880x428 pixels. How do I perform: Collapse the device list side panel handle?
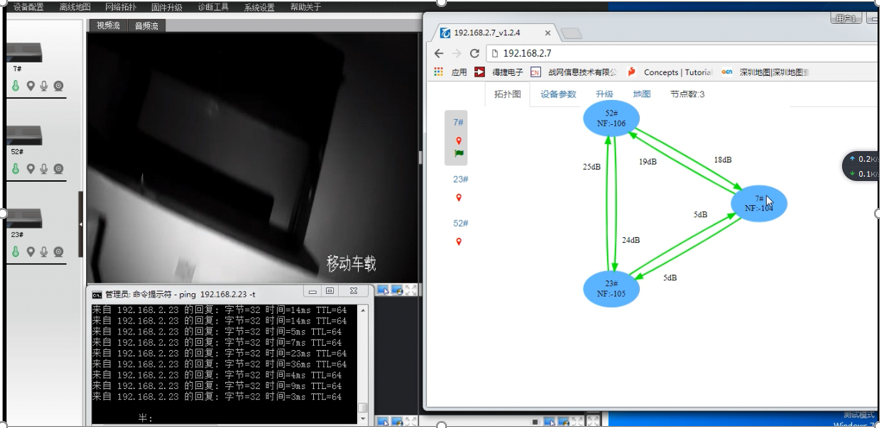pyautogui.click(x=81, y=224)
